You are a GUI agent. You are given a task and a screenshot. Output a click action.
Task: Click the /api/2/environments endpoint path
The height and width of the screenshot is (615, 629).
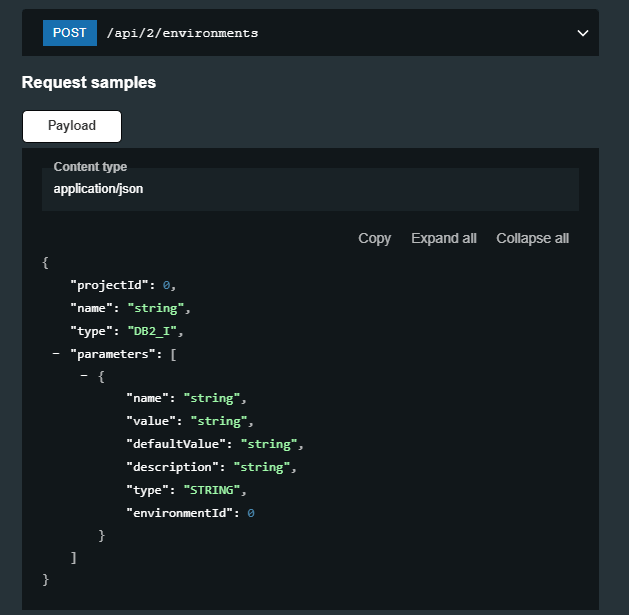[x=182, y=33]
